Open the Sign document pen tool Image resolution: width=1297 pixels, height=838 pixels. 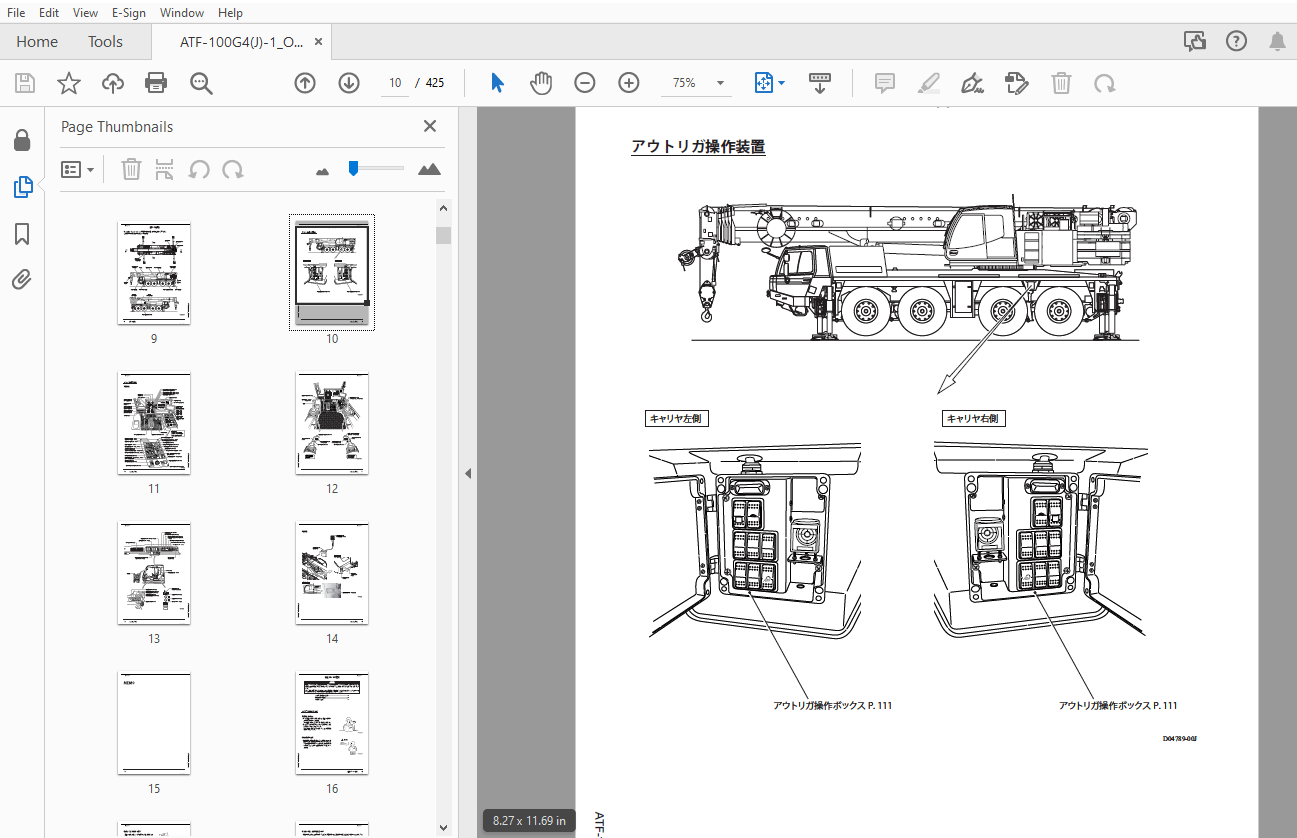point(971,83)
